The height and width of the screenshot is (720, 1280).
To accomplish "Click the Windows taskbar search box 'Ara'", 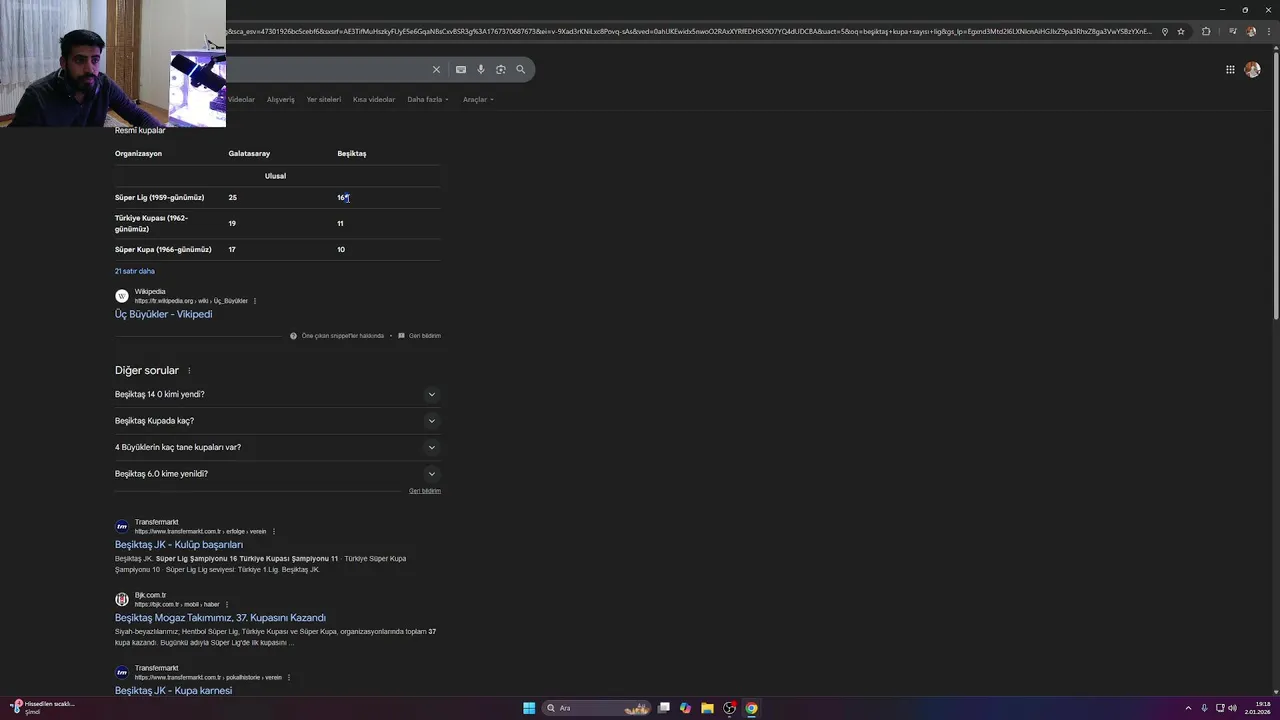I will point(597,708).
